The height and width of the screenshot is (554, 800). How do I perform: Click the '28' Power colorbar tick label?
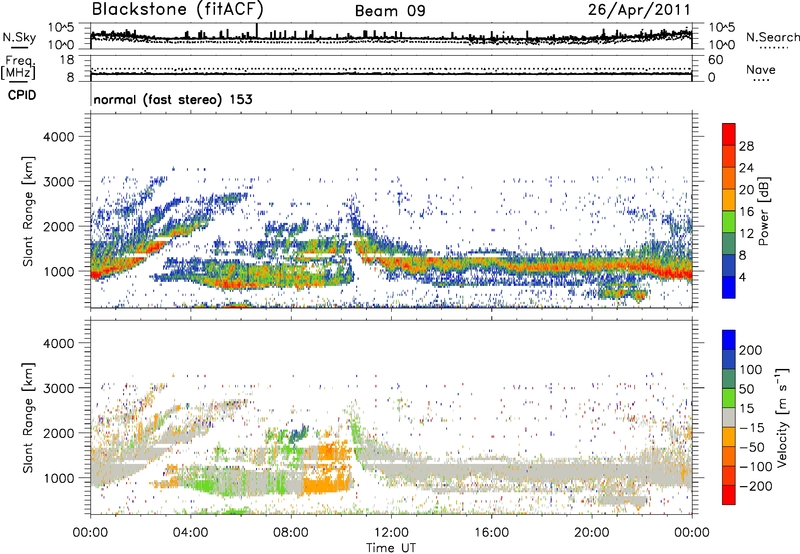[746, 146]
